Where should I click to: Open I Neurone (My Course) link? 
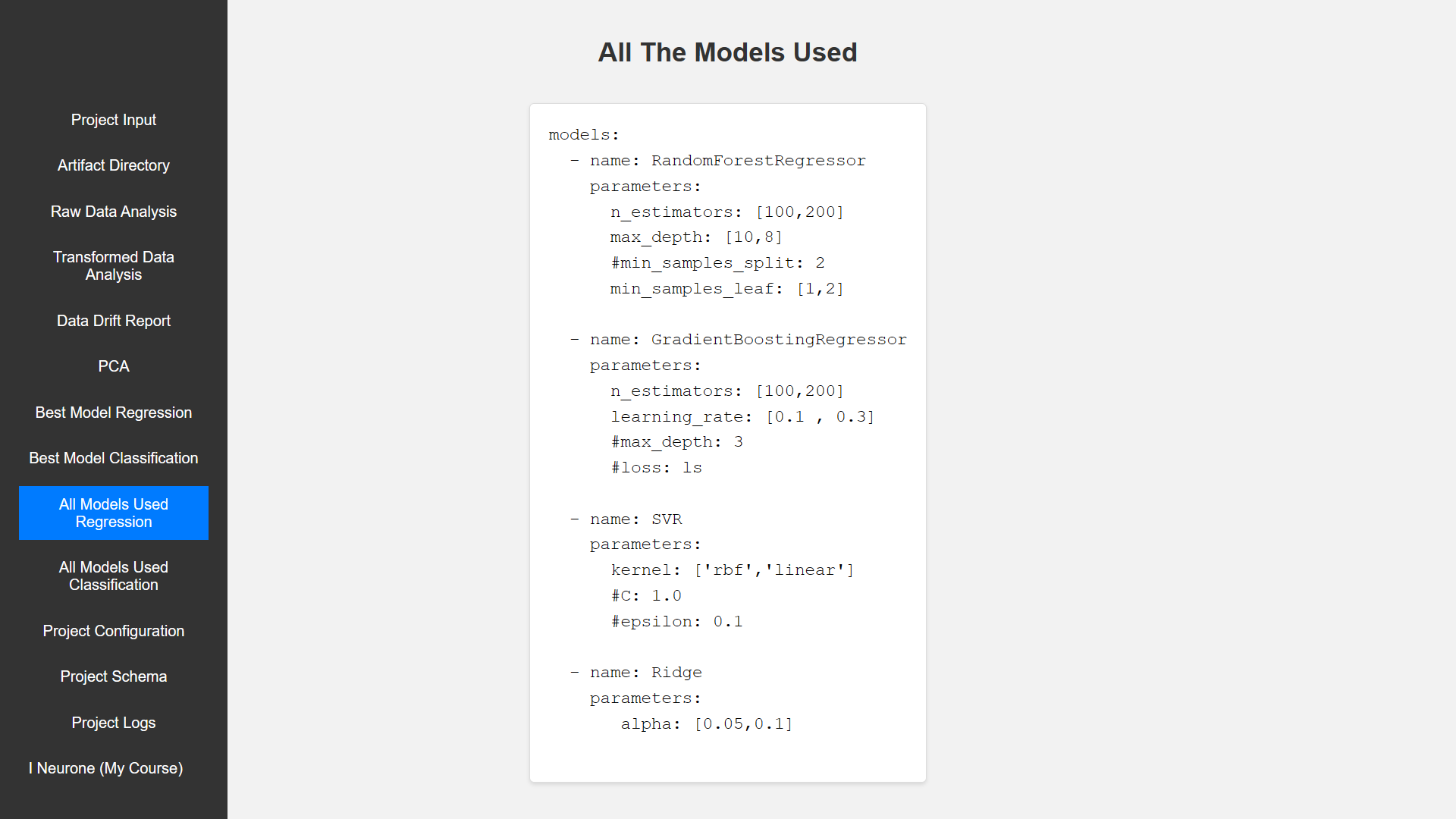[x=105, y=767]
